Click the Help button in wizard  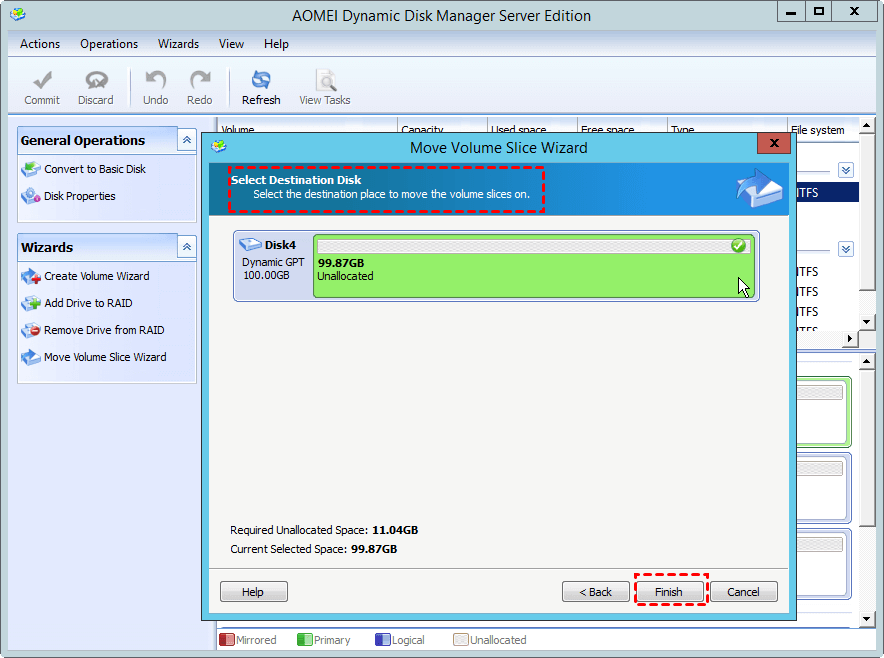click(x=253, y=591)
